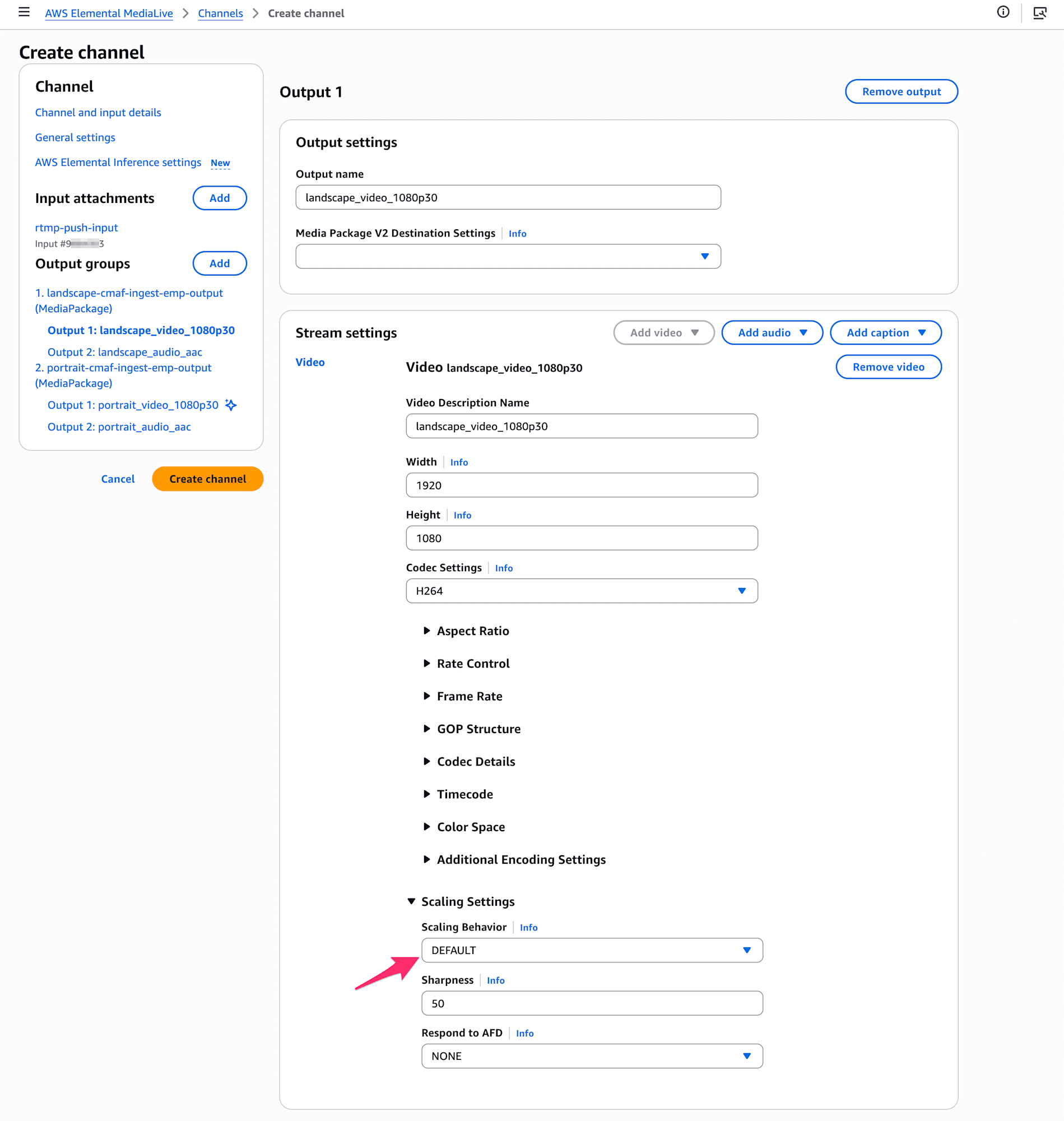This screenshot has height=1121, width=1064.
Task: Select Output 2: landscape_audio_aac in sidebar
Action: (125, 353)
